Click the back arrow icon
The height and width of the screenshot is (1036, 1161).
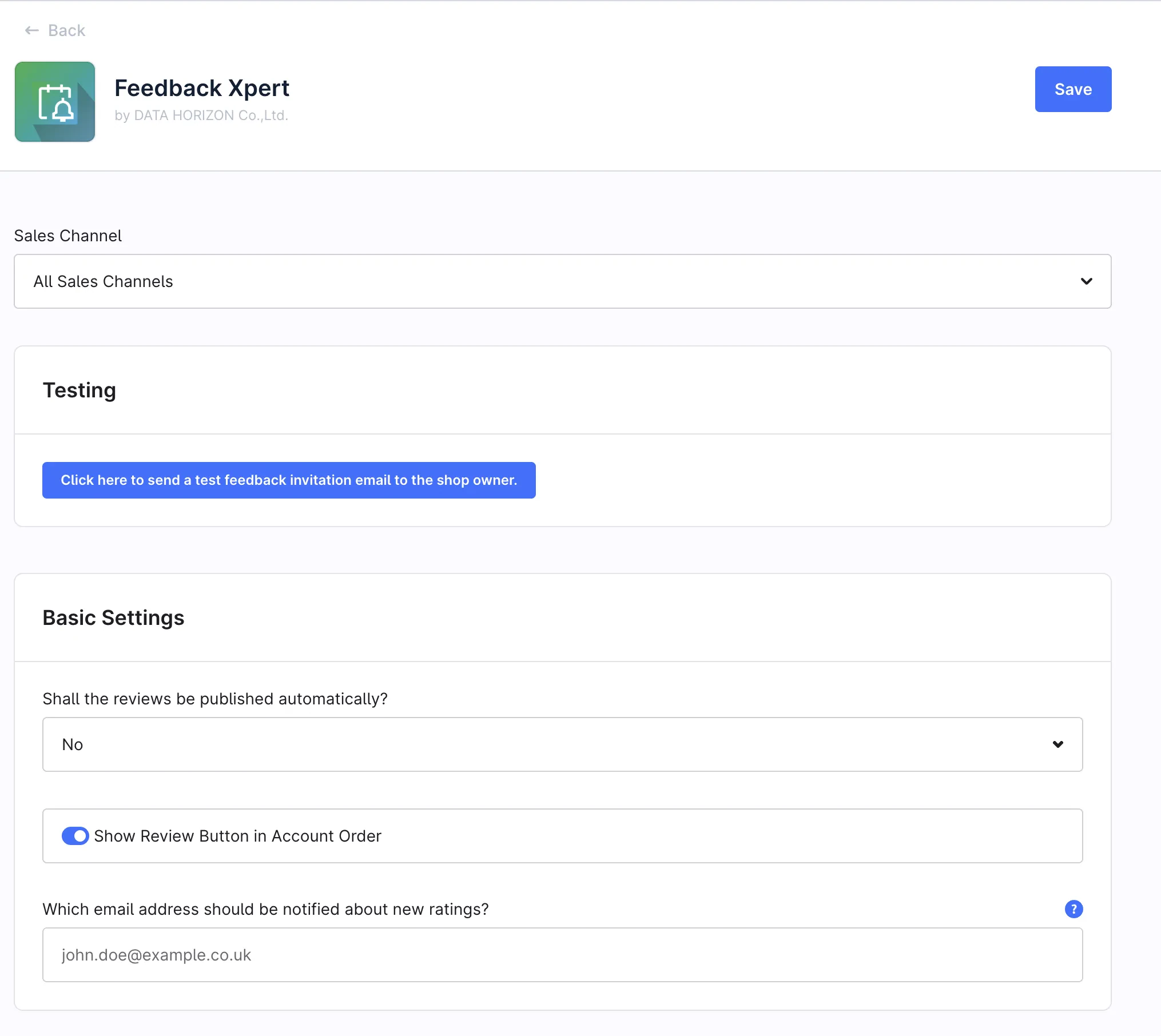(x=31, y=30)
